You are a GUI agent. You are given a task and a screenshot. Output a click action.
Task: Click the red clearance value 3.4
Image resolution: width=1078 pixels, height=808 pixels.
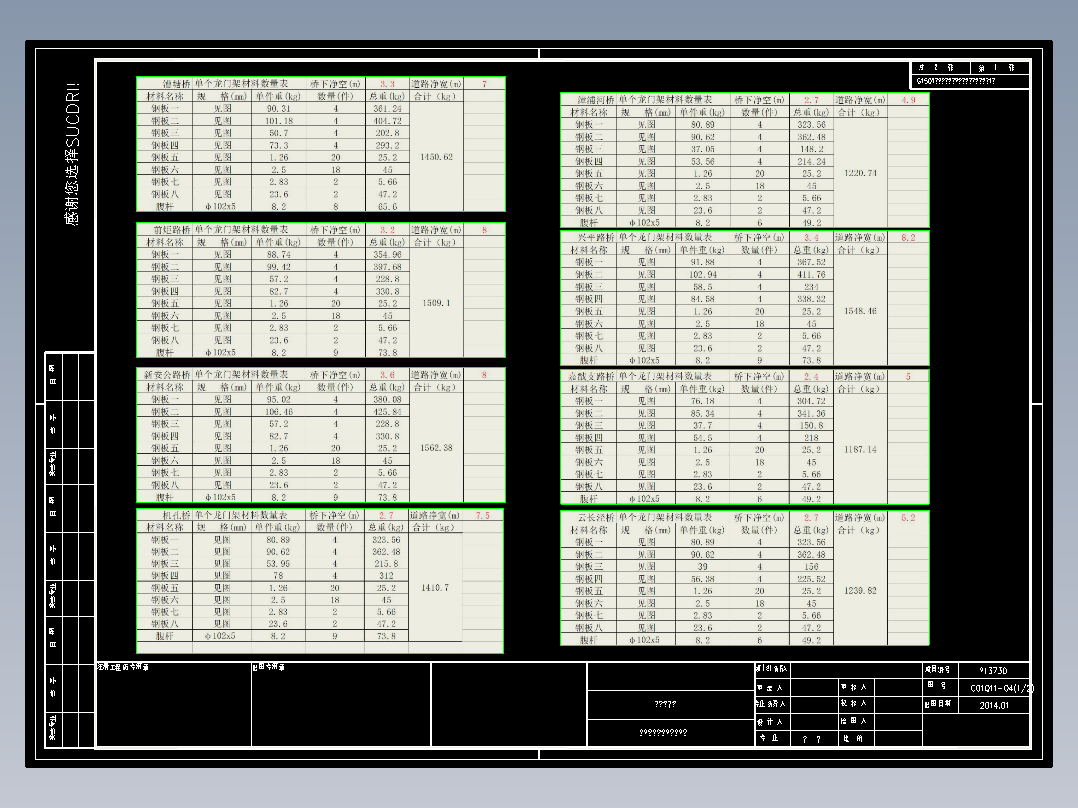[x=811, y=237]
